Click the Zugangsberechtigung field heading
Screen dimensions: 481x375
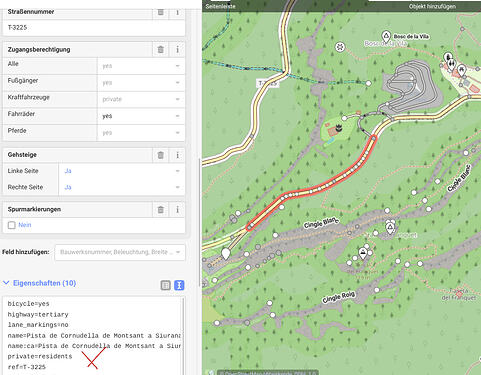39,50
